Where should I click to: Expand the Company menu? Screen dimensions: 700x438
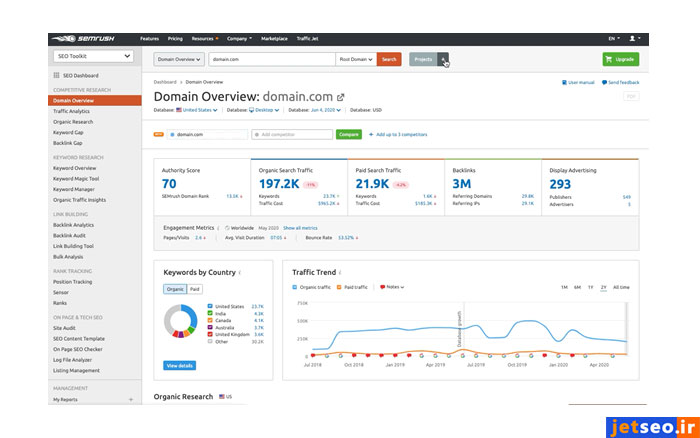239,39
